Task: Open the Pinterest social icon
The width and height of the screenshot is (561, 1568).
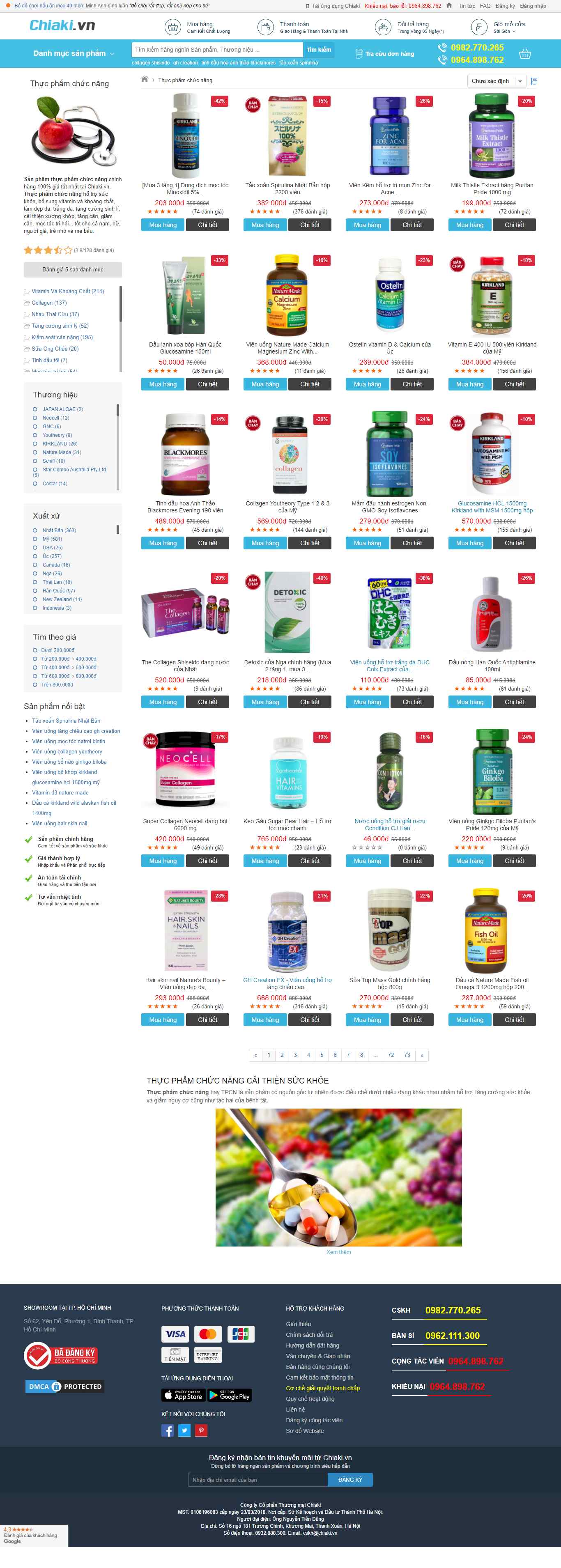Action: [x=202, y=1430]
